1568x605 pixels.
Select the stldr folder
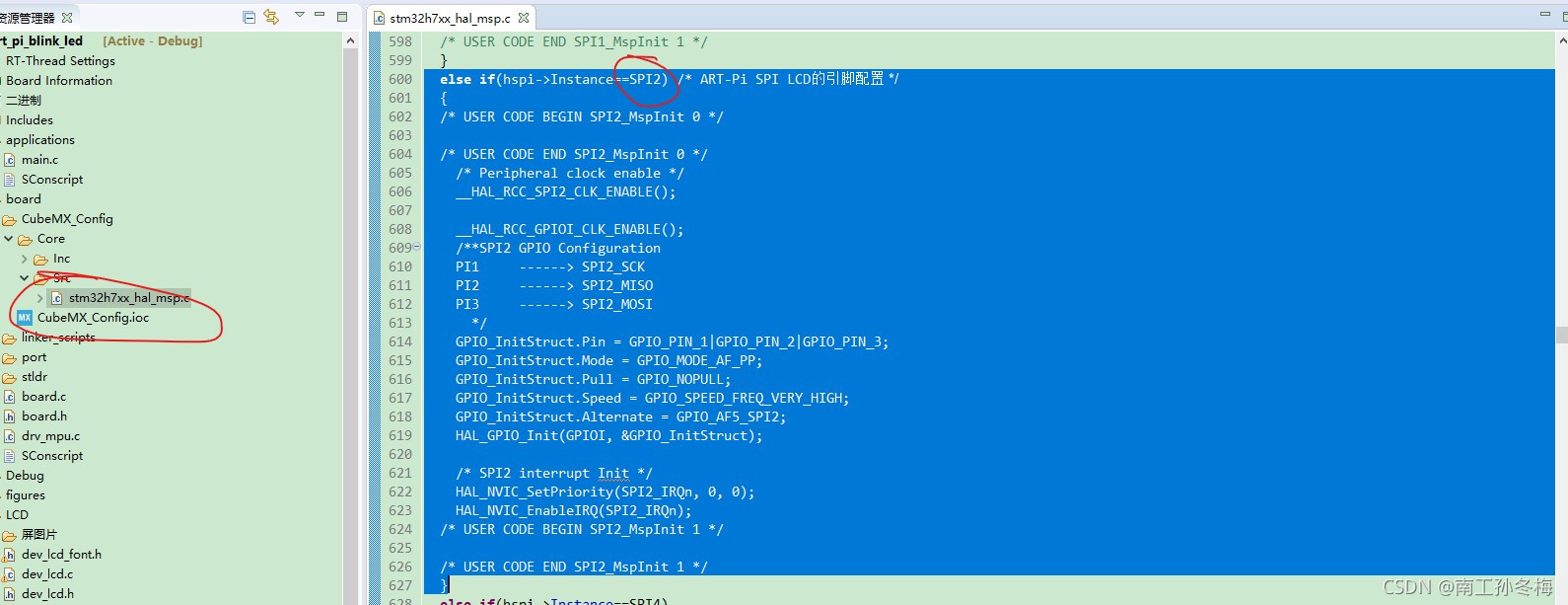35,376
